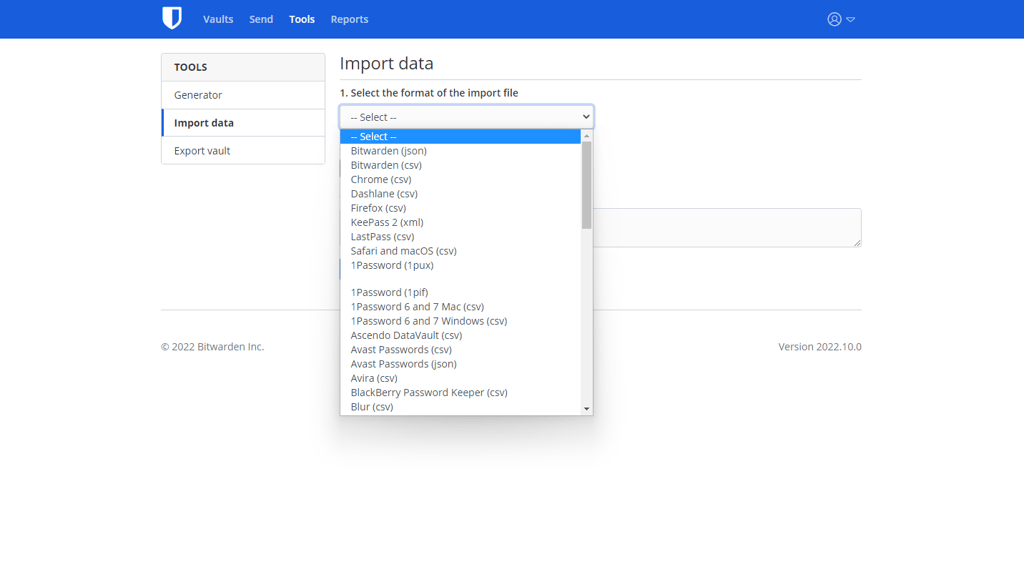Pick Dashlane (csv) import format
Image resolution: width=1024 pixels, height=577 pixels.
coord(460,194)
